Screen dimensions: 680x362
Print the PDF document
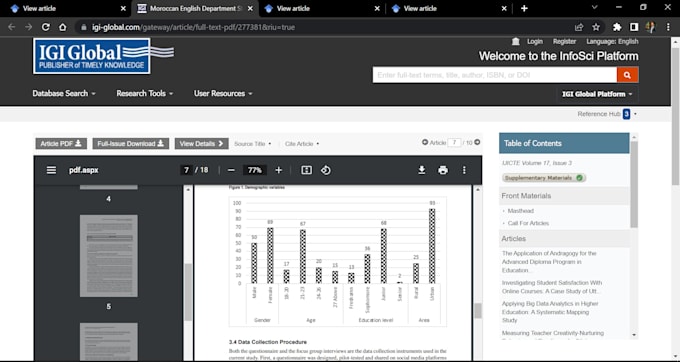[x=443, y=170]
